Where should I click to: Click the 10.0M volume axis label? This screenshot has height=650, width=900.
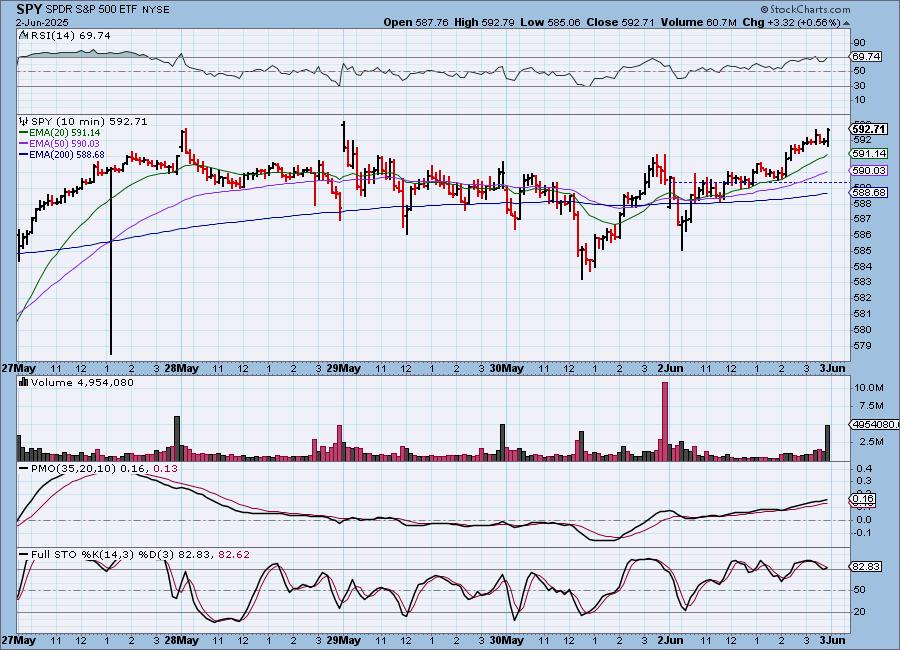[868, 388]
